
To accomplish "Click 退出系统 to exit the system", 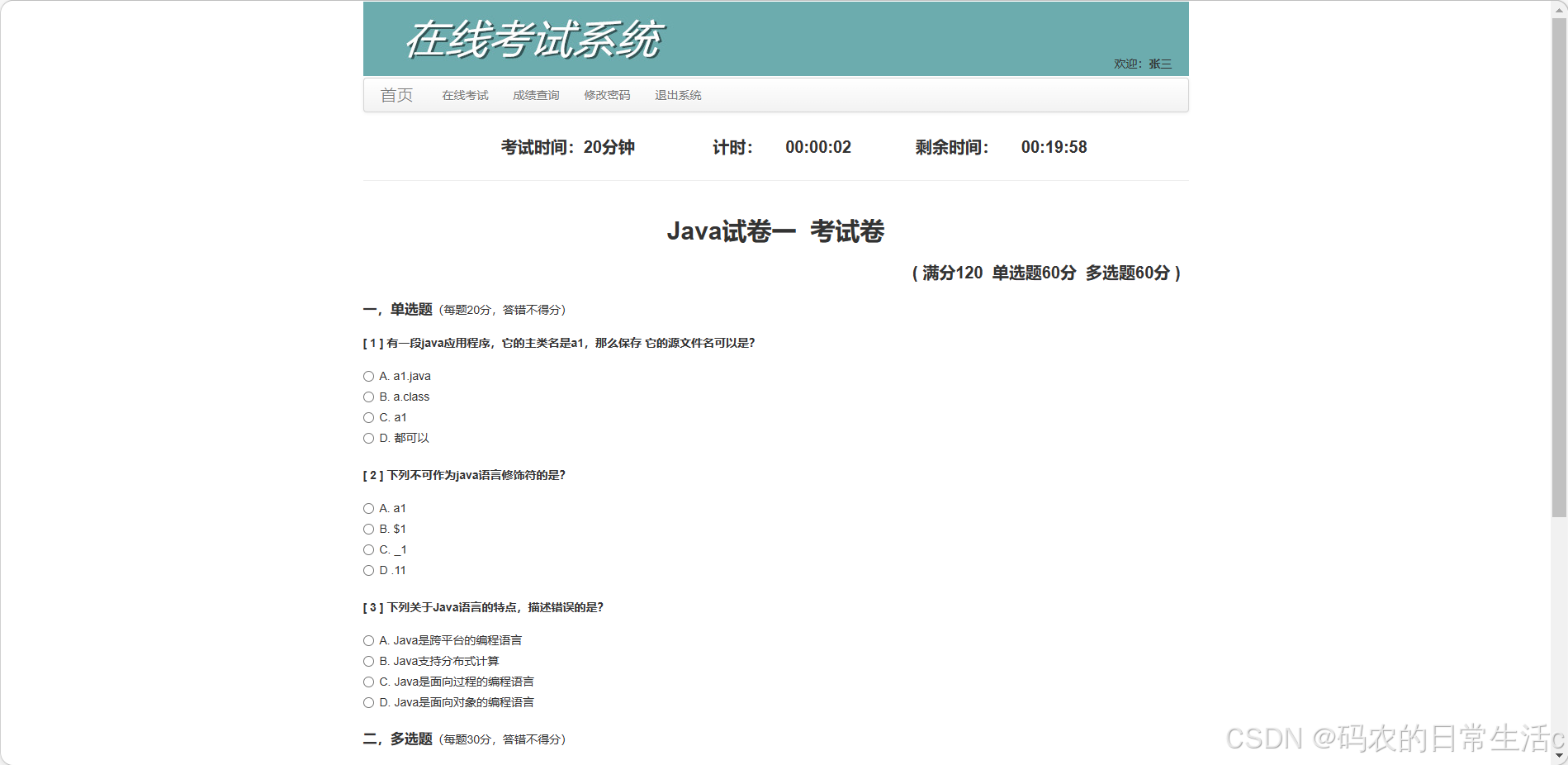I will (x=677, y=95).
